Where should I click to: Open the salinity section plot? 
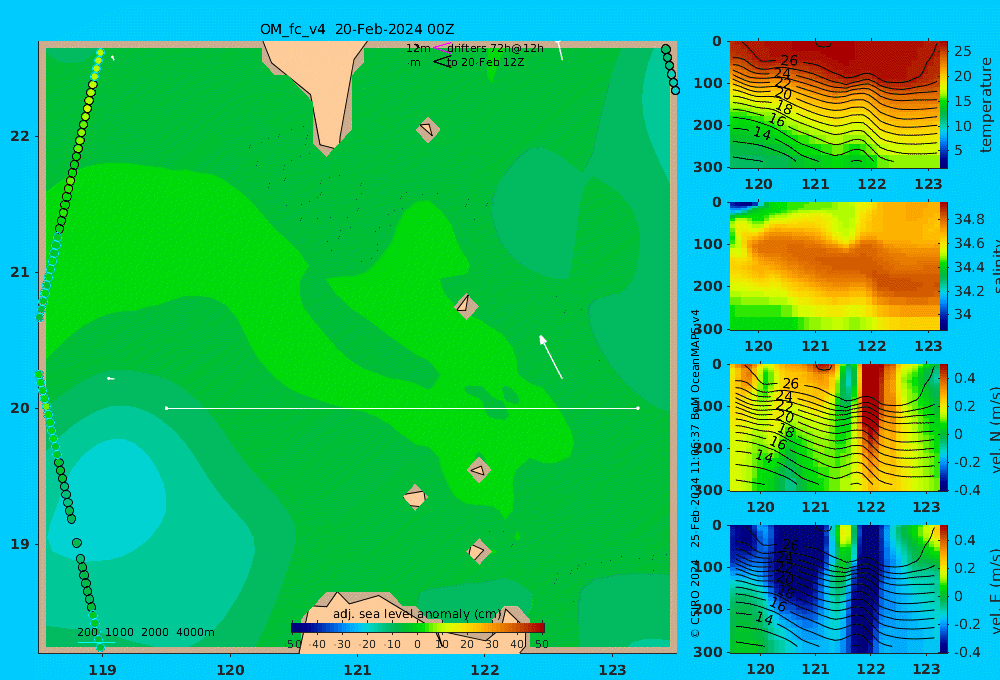834,266
